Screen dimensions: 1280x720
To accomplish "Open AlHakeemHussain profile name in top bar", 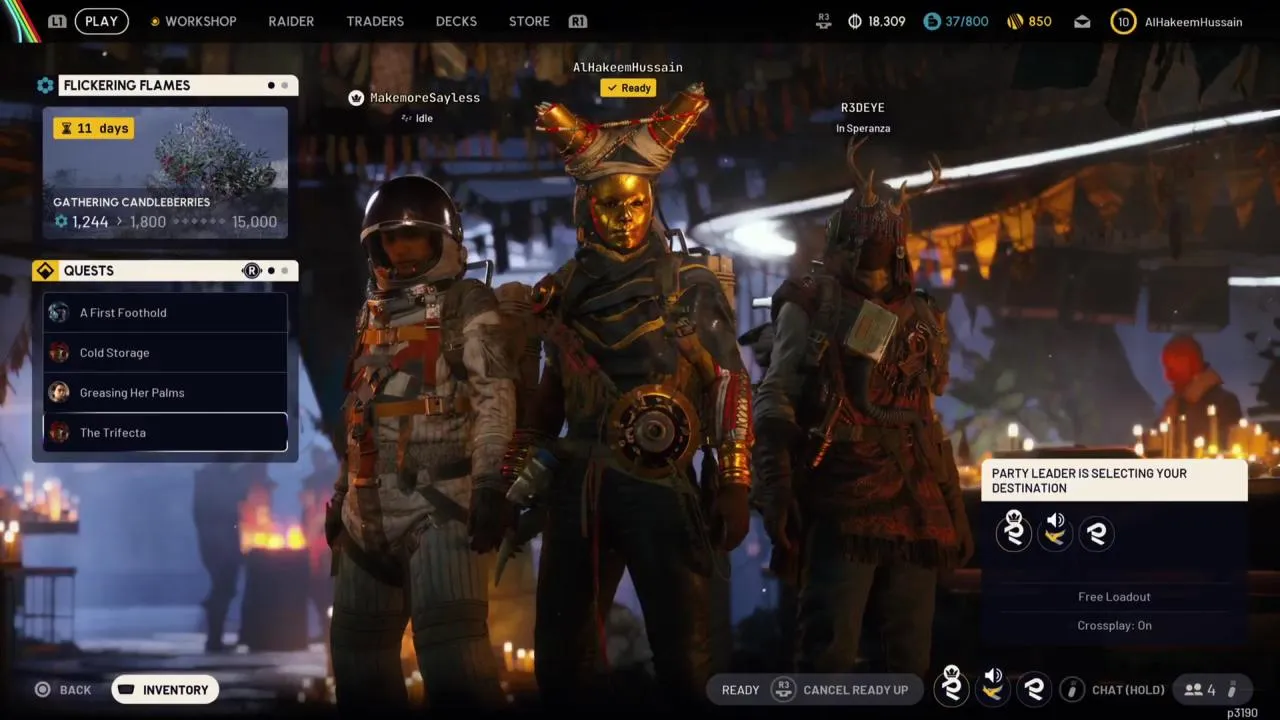I will pos(1193,21).
